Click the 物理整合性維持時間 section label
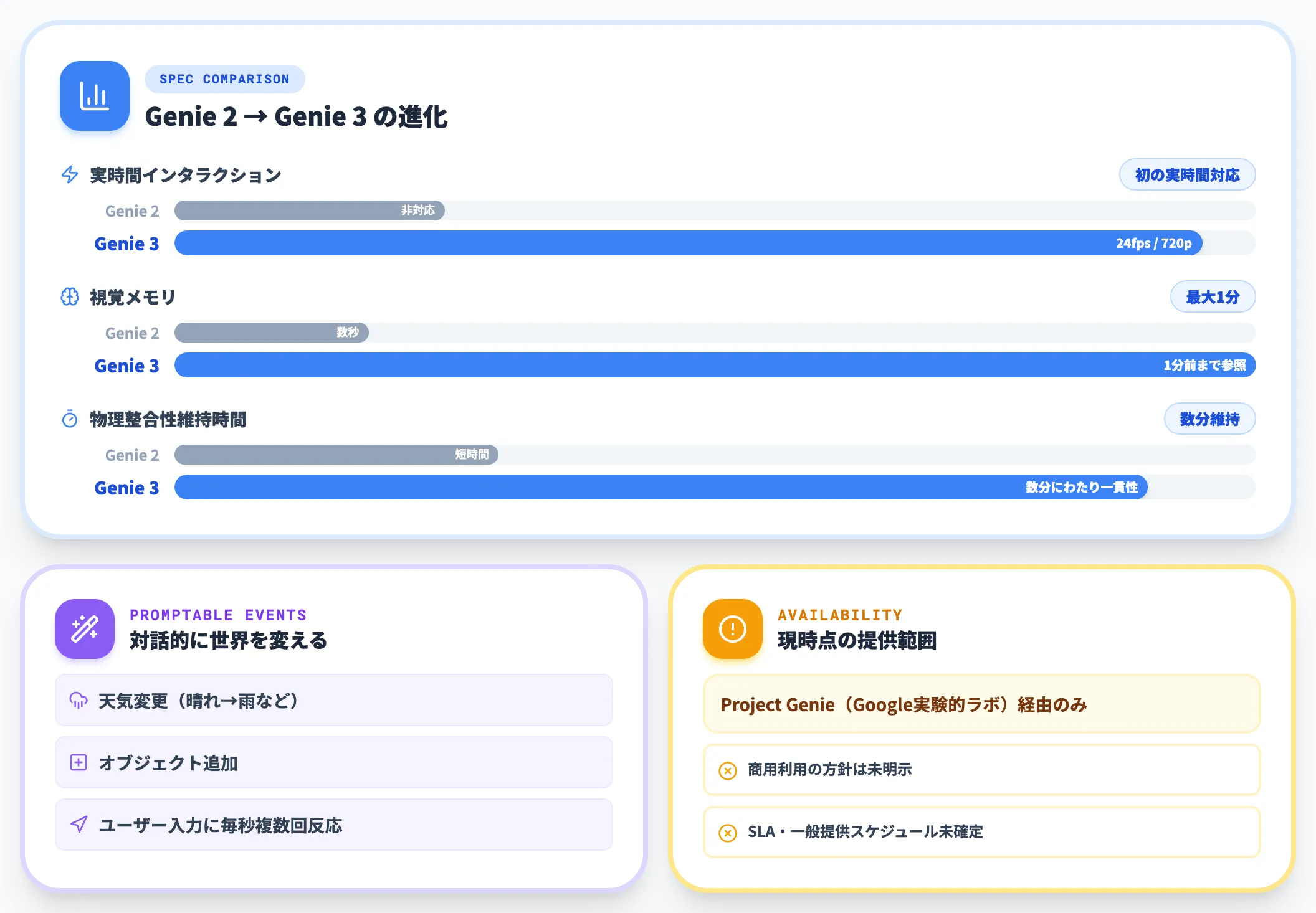The width and height of the screenshot is (1316, 913). (x=168, y=419)
